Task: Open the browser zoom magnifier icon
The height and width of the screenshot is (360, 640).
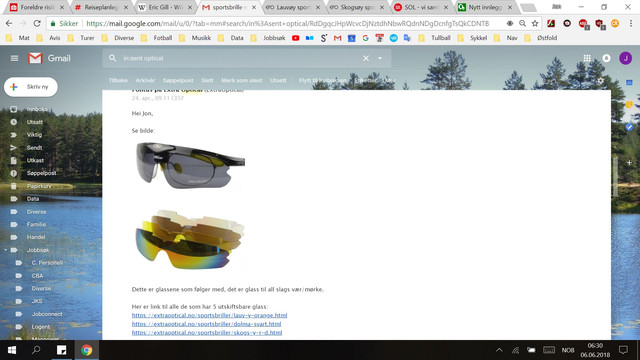Action: 522,24
